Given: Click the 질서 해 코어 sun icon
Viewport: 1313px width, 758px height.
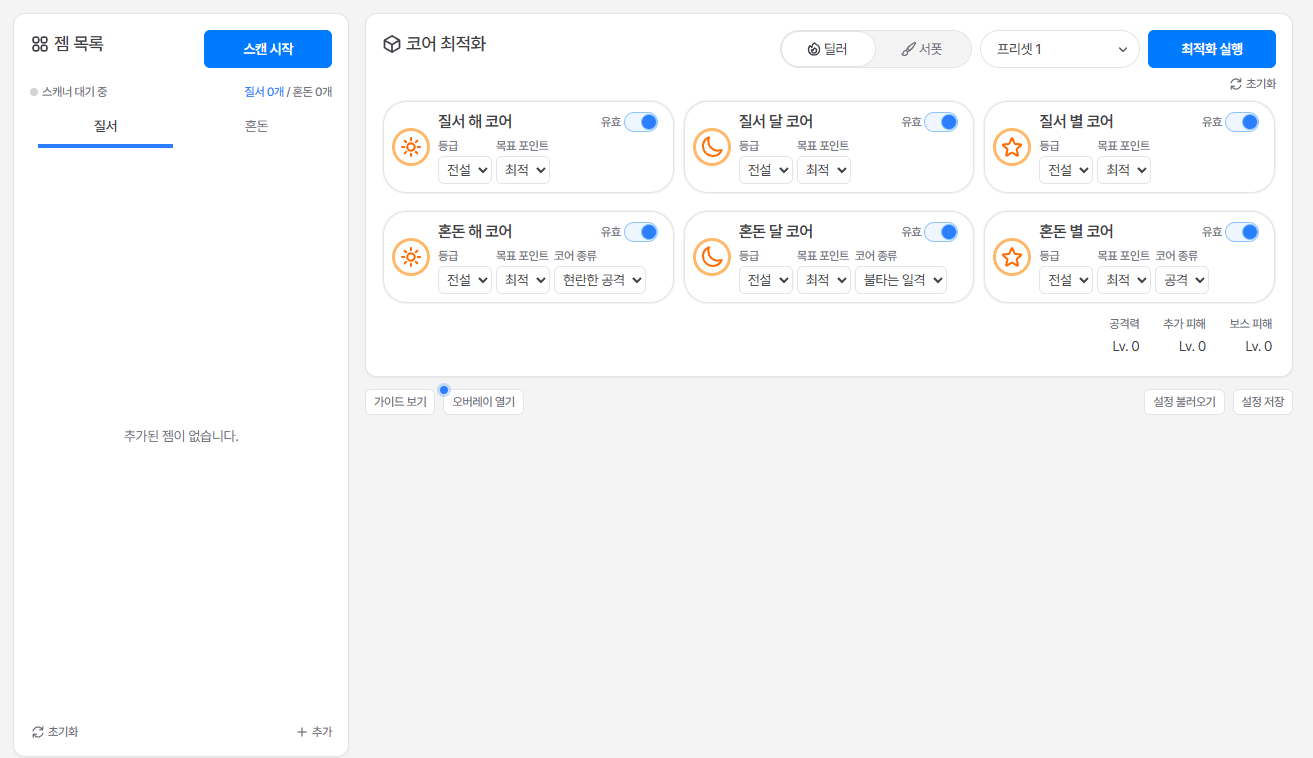Looking at the screenshot, I should (410, 148).
